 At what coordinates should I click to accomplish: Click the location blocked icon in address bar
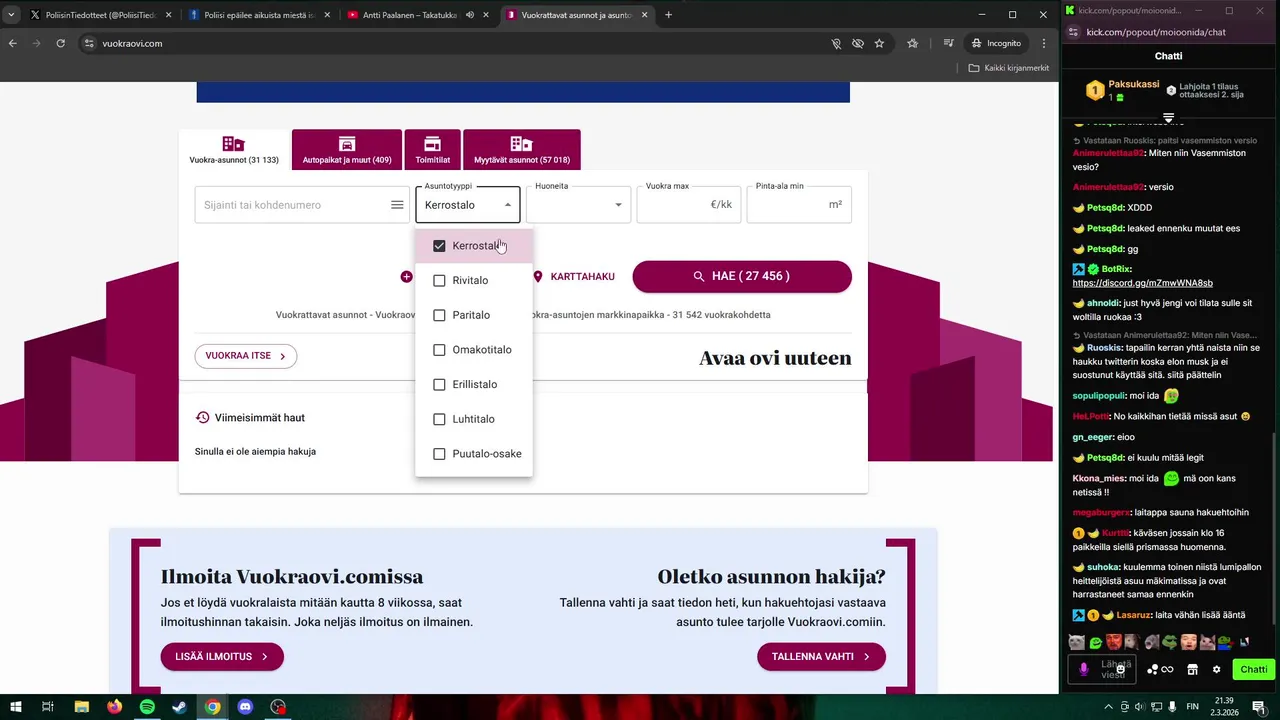tap(837, 43)
